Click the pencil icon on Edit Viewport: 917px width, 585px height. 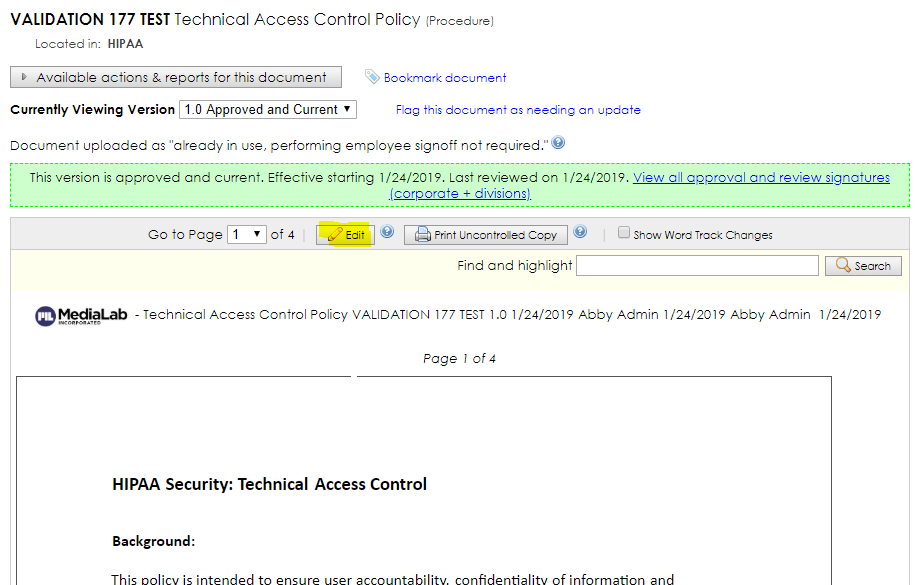click(x=335, y=235)
